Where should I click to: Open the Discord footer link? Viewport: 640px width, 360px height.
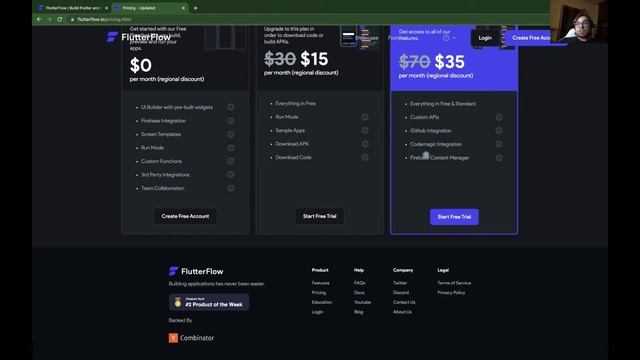click(x=401, y=293)
